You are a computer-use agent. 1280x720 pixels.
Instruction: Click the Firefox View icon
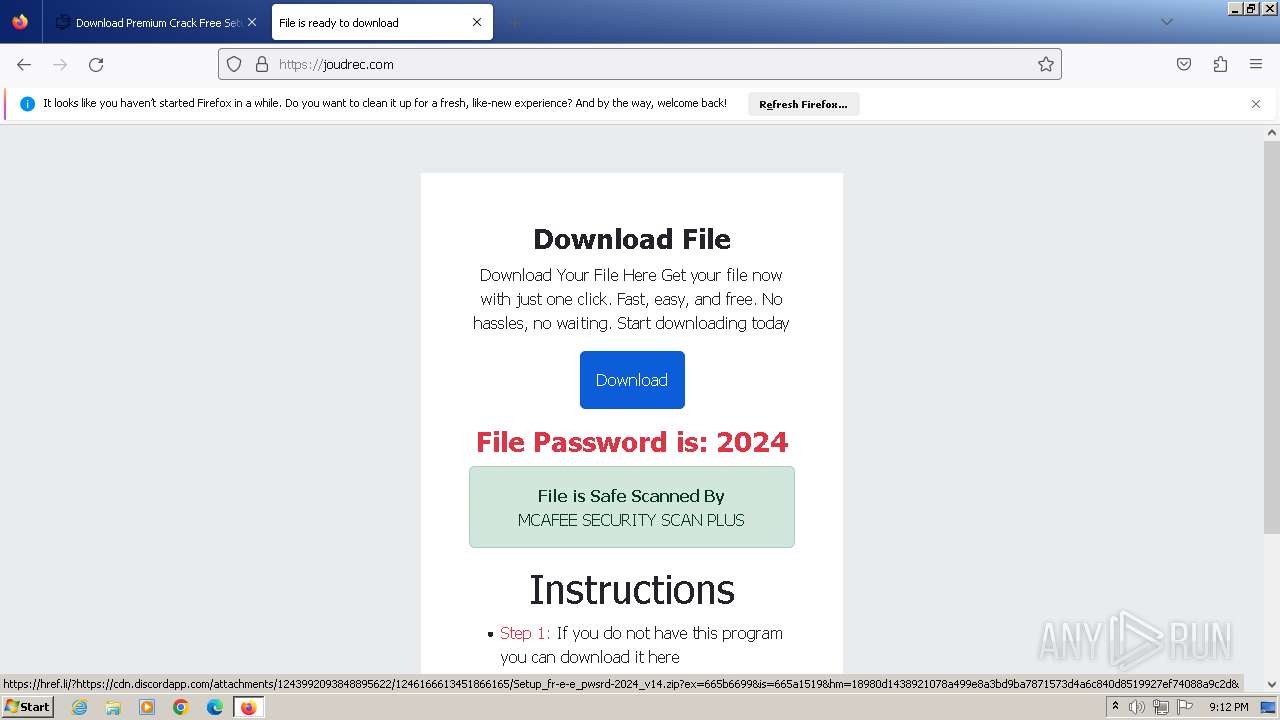click(20, 22)
